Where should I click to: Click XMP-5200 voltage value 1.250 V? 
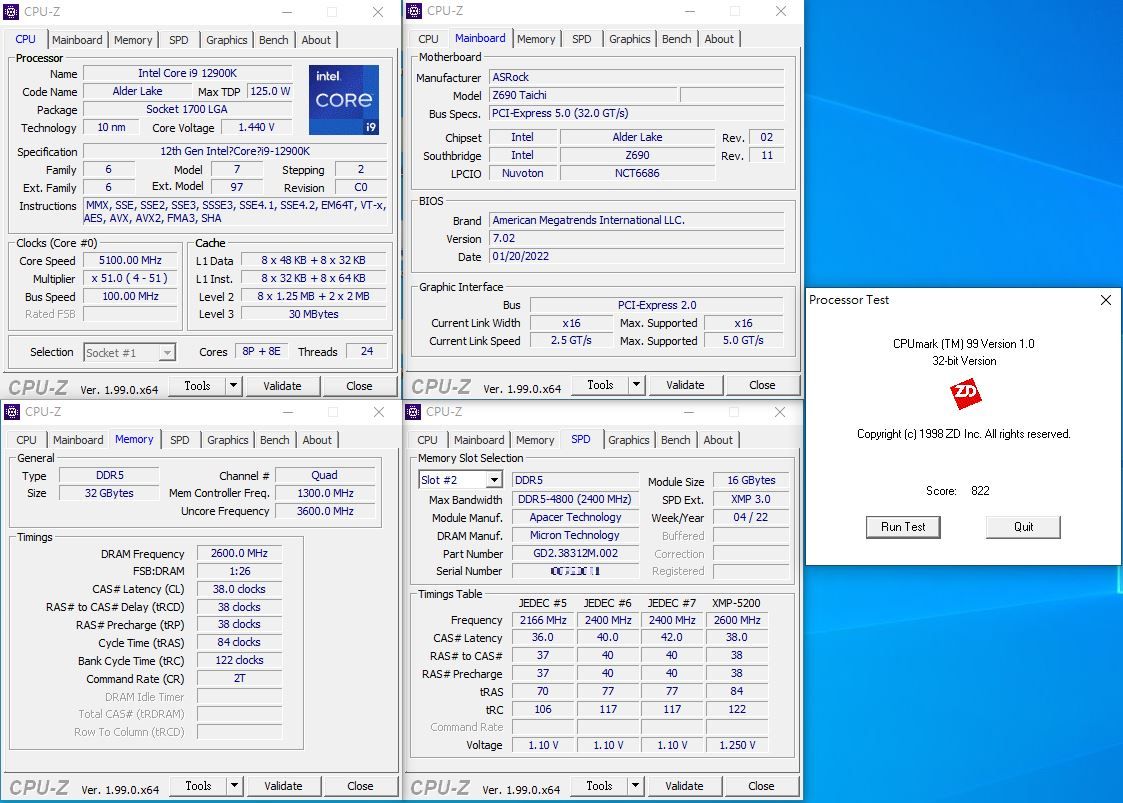(x=737, y=745)
